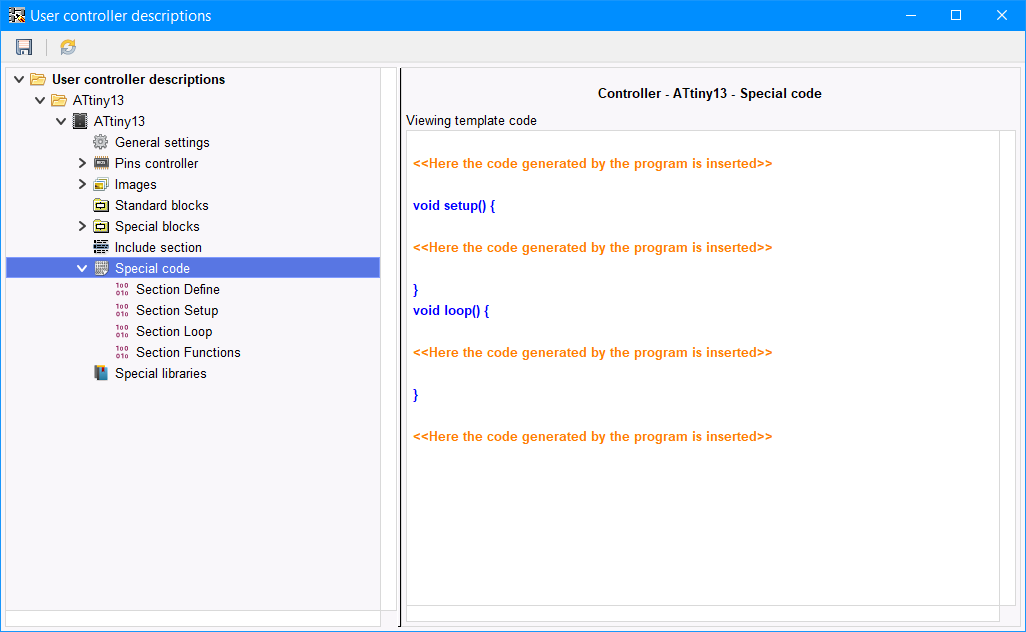
Task: Expand the Images node
Action: click(x=82, y=184)
